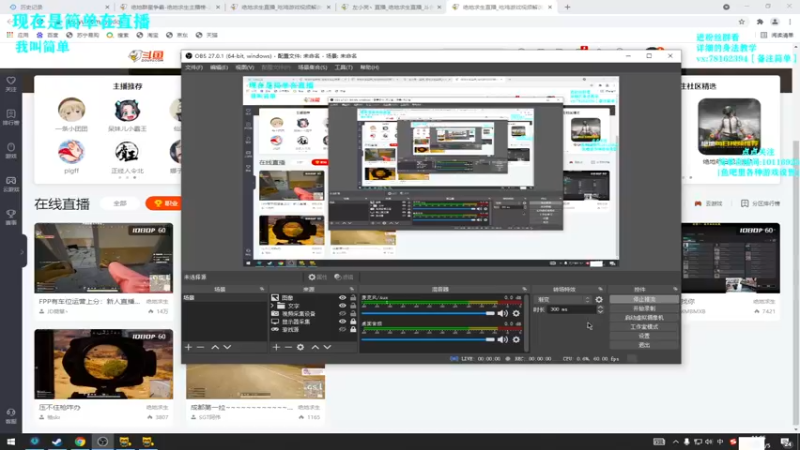Open the 压不住枪咋办 stream thumbnail

coord(104,364)
